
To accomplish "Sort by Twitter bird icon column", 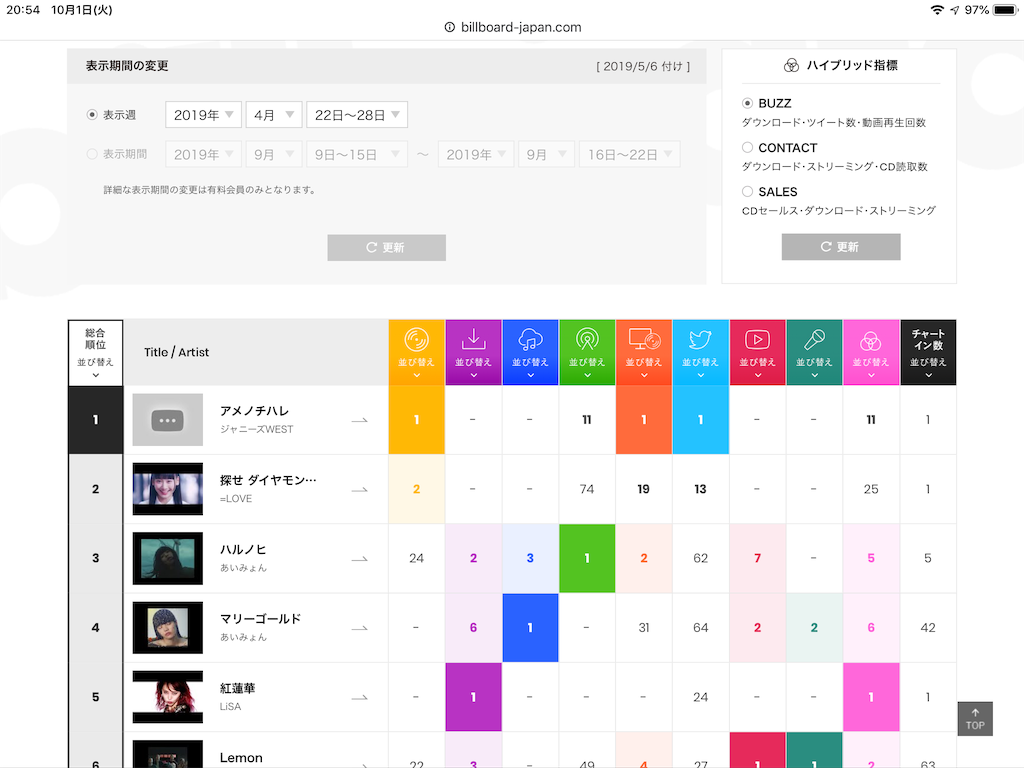I will click(701, 353).
